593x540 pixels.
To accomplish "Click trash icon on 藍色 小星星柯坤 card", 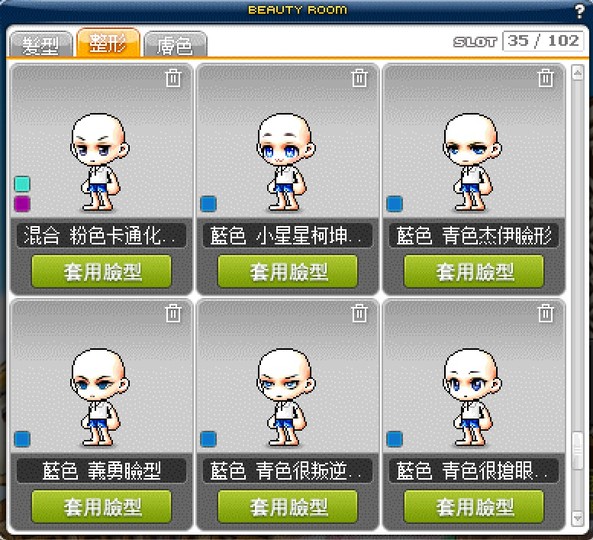I will point(360,78).
